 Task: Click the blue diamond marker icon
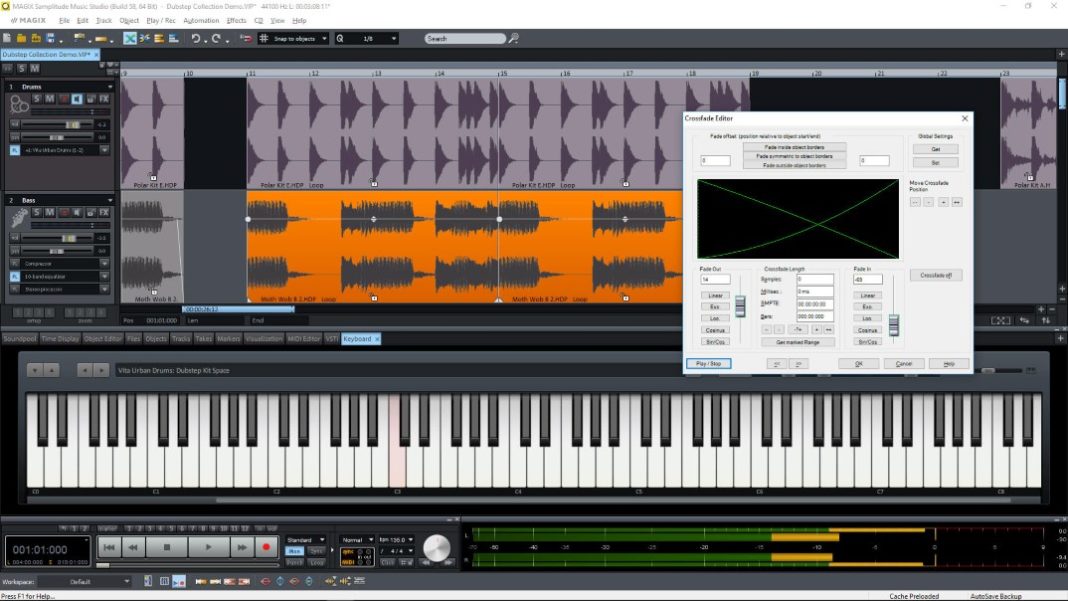(280, 581)
